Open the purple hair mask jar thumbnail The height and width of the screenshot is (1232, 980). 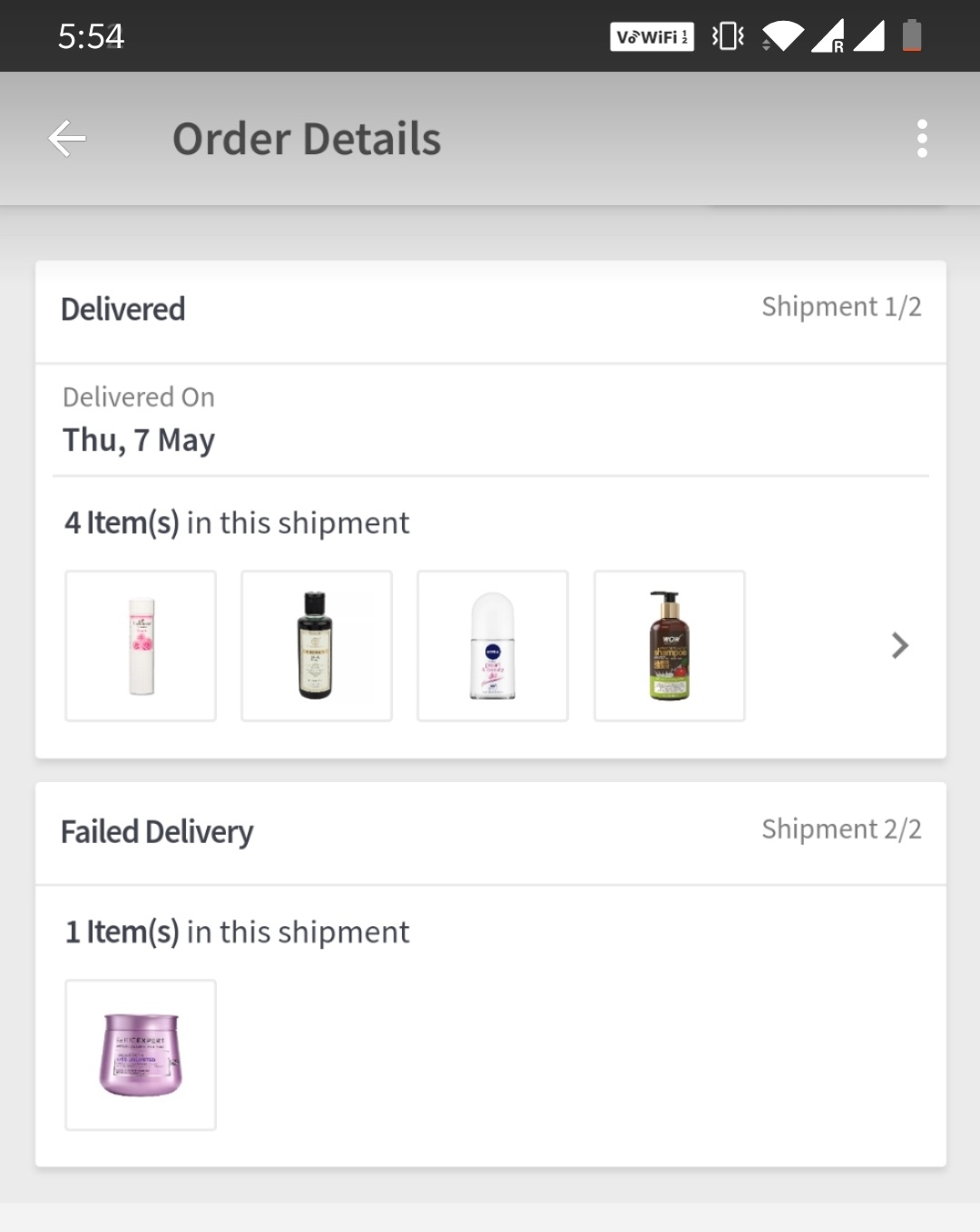(x=141, y=1054)
